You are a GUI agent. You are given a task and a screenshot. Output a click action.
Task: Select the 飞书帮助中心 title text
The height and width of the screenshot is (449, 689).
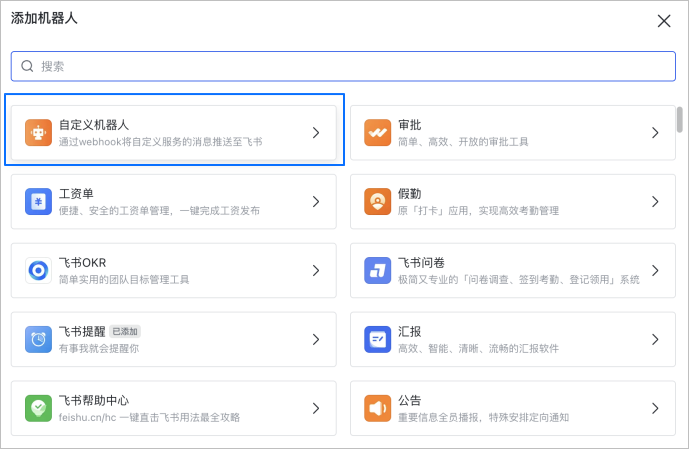point(94,401)
